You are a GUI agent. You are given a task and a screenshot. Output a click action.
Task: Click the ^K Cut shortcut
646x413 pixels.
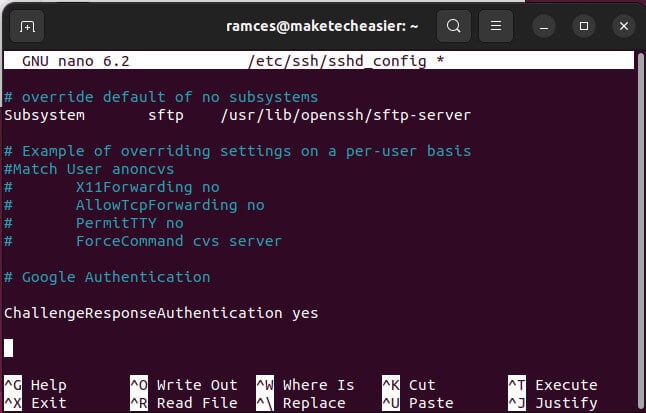click(409, 385)
